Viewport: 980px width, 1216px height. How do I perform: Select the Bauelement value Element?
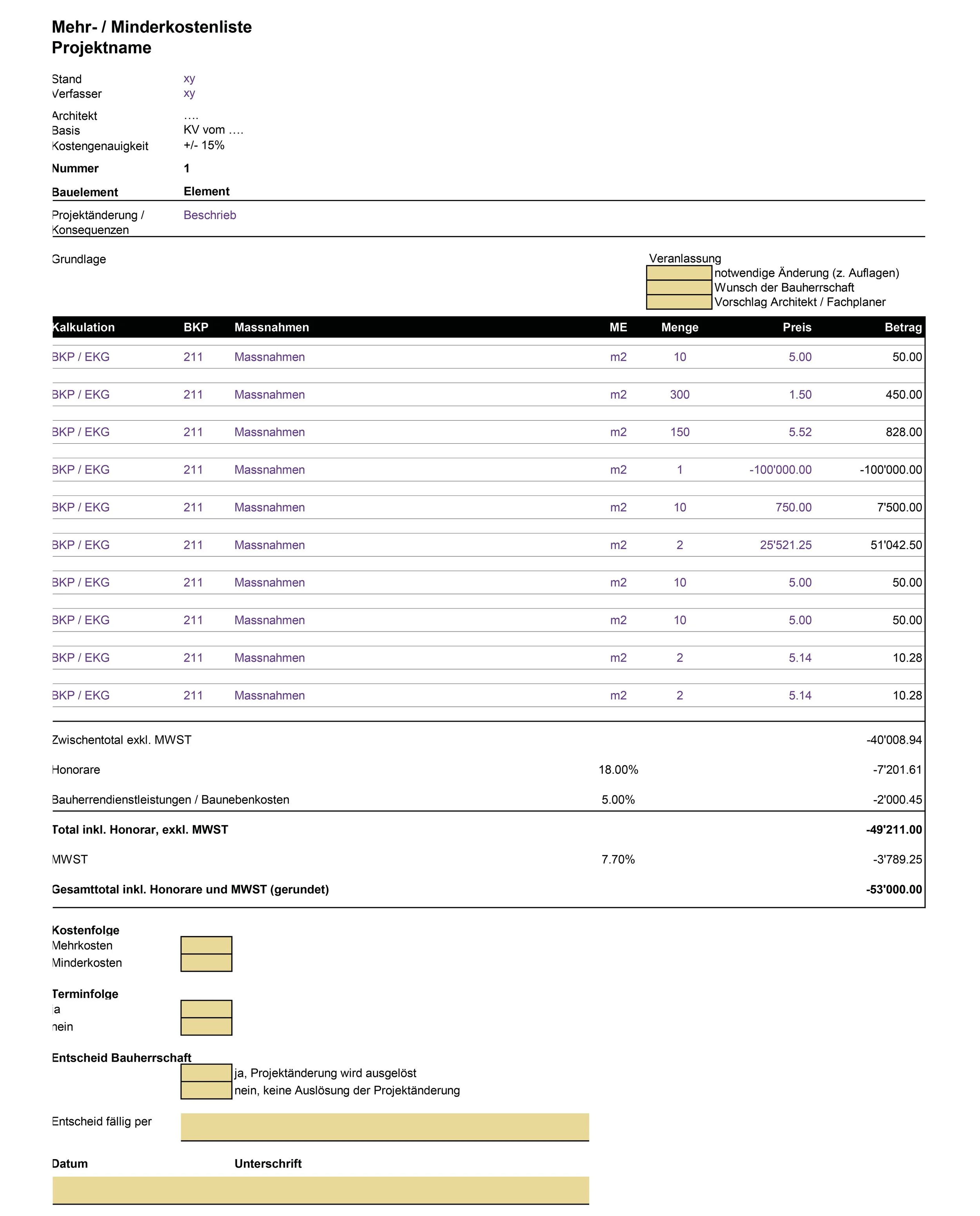[207, 191]
